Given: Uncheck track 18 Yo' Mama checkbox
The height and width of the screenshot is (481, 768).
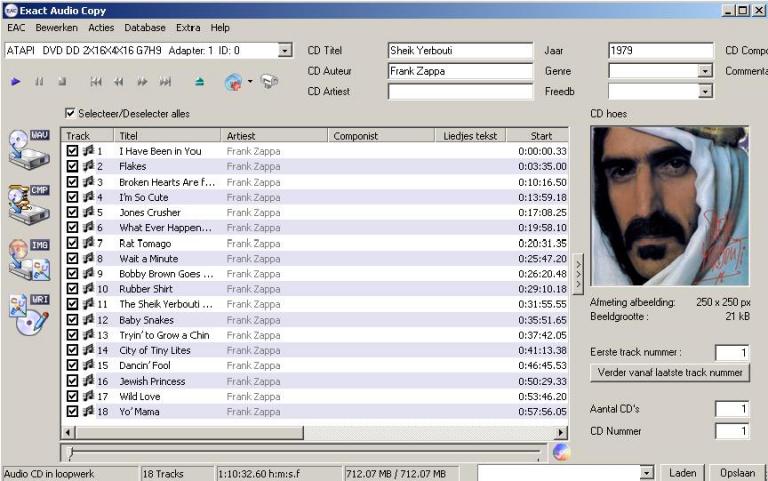Looking at the screenshot, I should click(72, 411).
